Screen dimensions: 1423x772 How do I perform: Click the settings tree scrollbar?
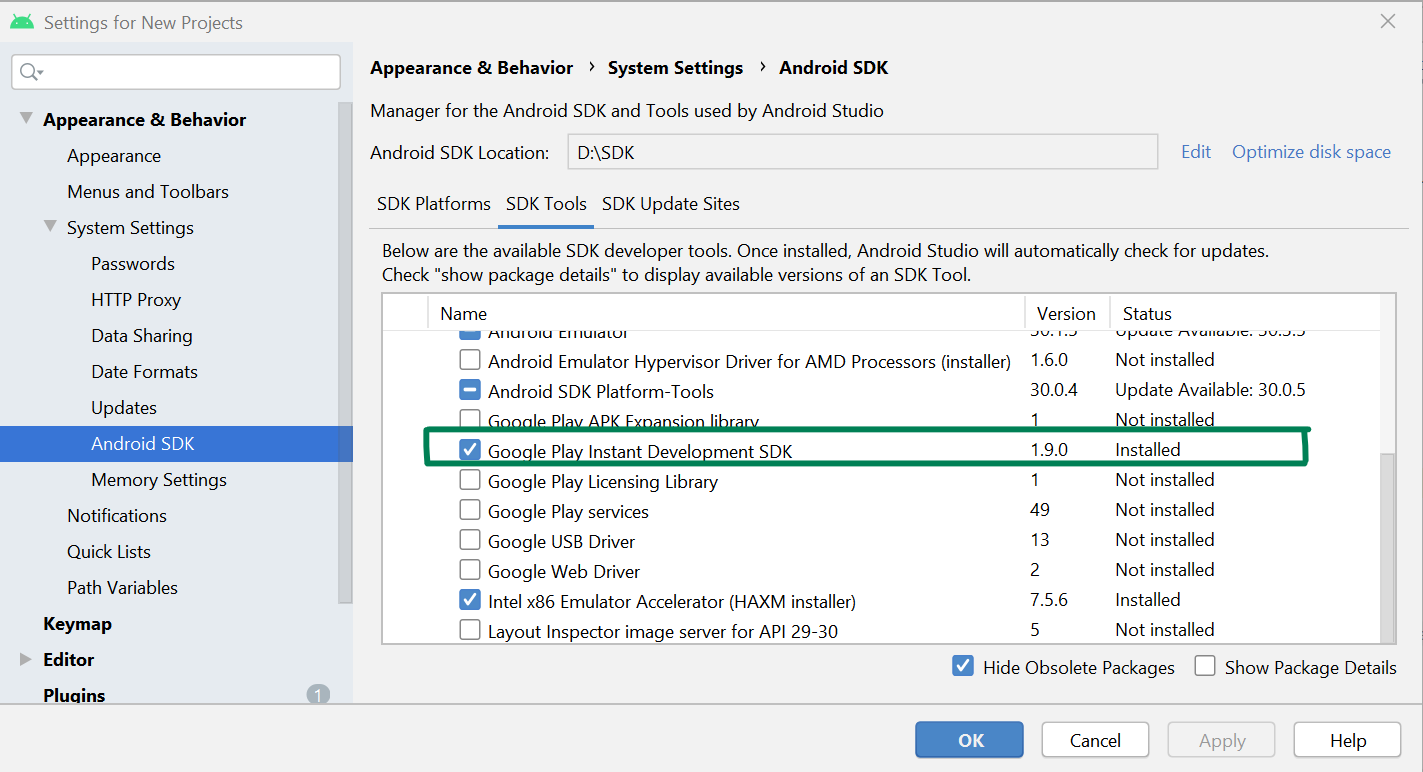pyautogui.click(x=345, y=352)
